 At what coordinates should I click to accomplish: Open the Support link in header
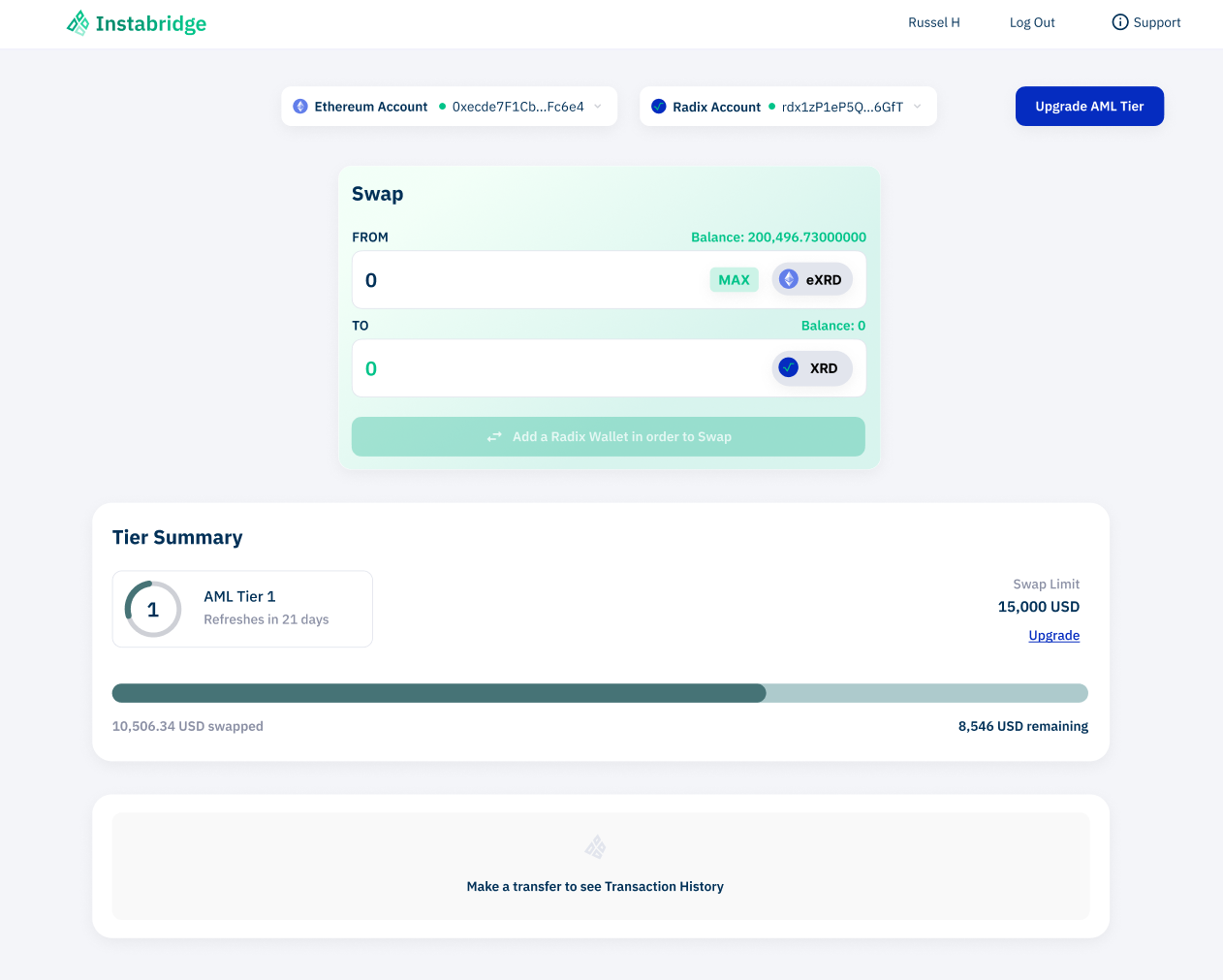1146,22
